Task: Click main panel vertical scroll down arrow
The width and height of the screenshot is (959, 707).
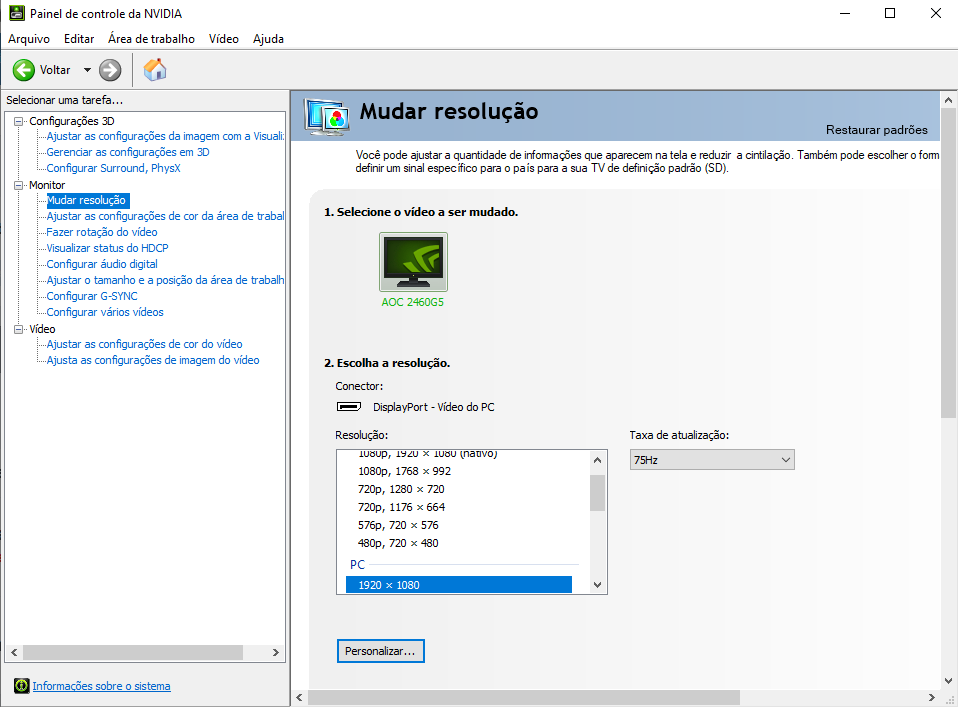Action: pos(949,680)
